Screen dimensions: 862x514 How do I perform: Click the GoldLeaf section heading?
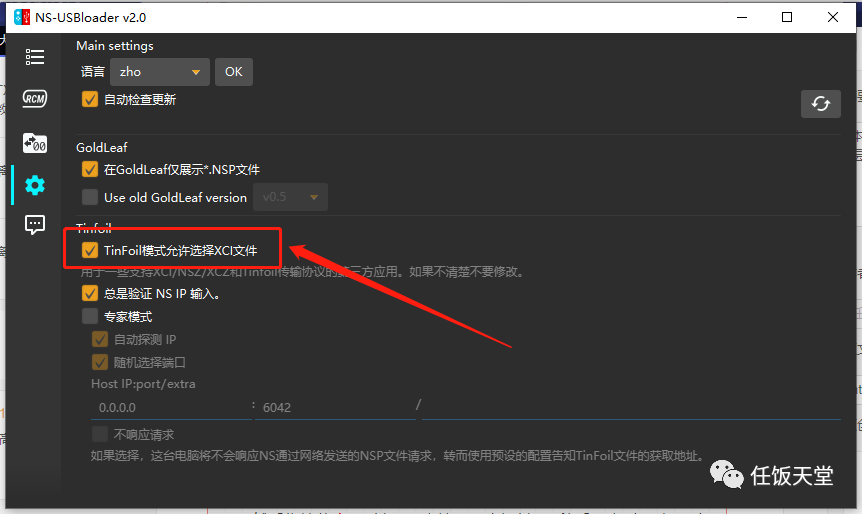coord(102,147)
